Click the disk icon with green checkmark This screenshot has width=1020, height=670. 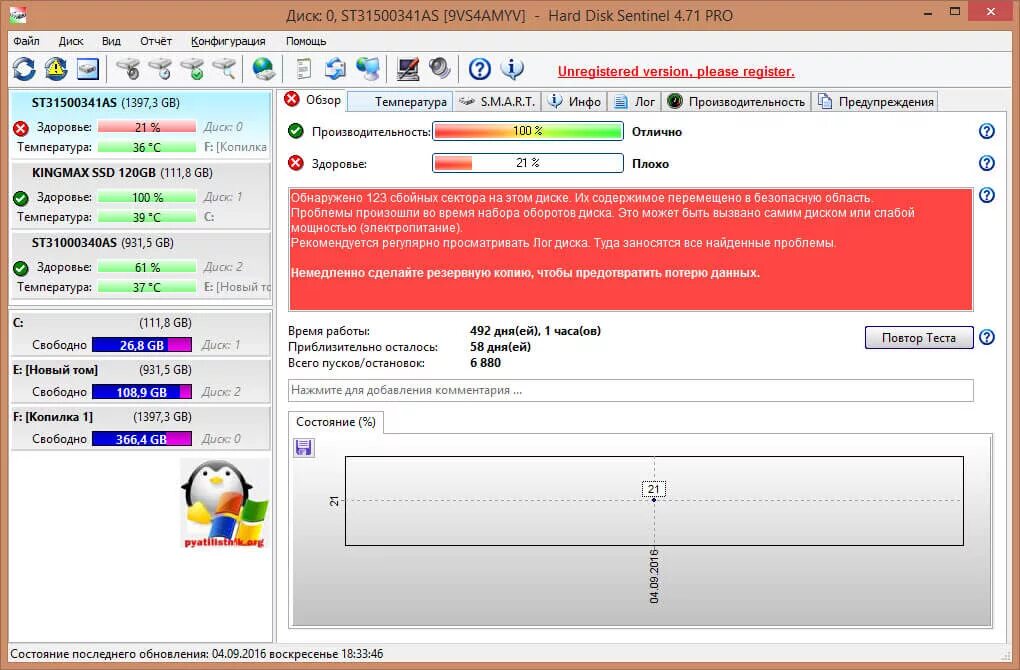(x=192, y=69)
